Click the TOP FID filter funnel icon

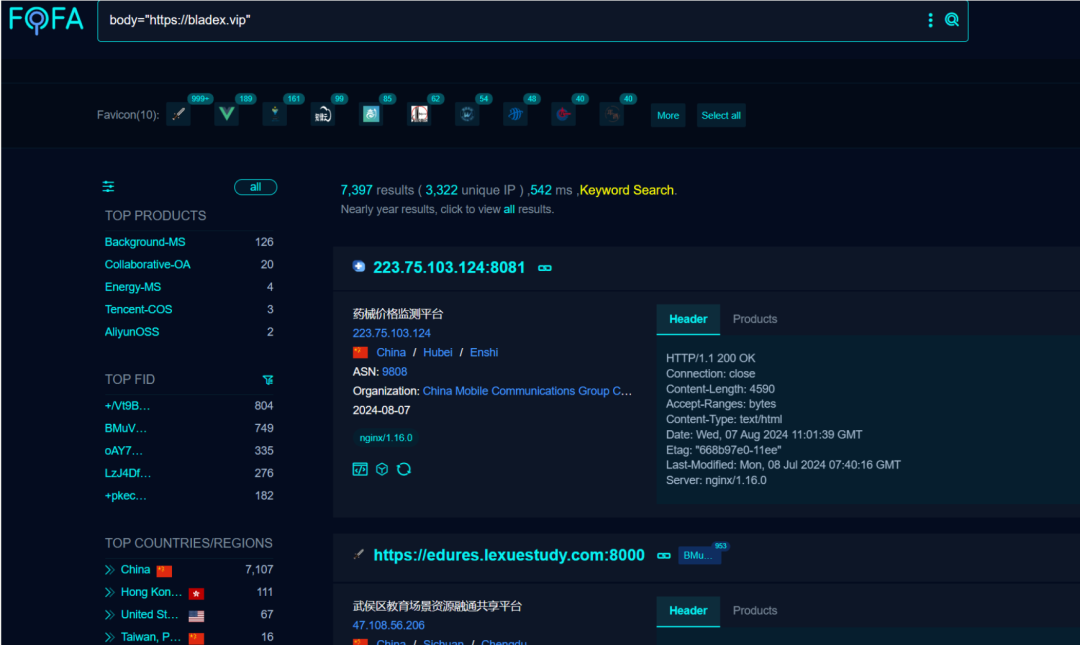tap(268, 380)
